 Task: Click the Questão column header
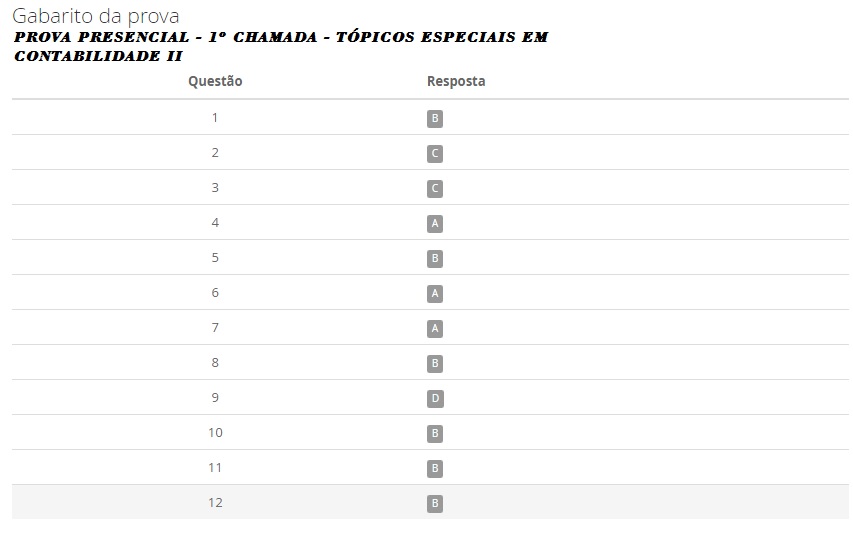tap(215, 82)
